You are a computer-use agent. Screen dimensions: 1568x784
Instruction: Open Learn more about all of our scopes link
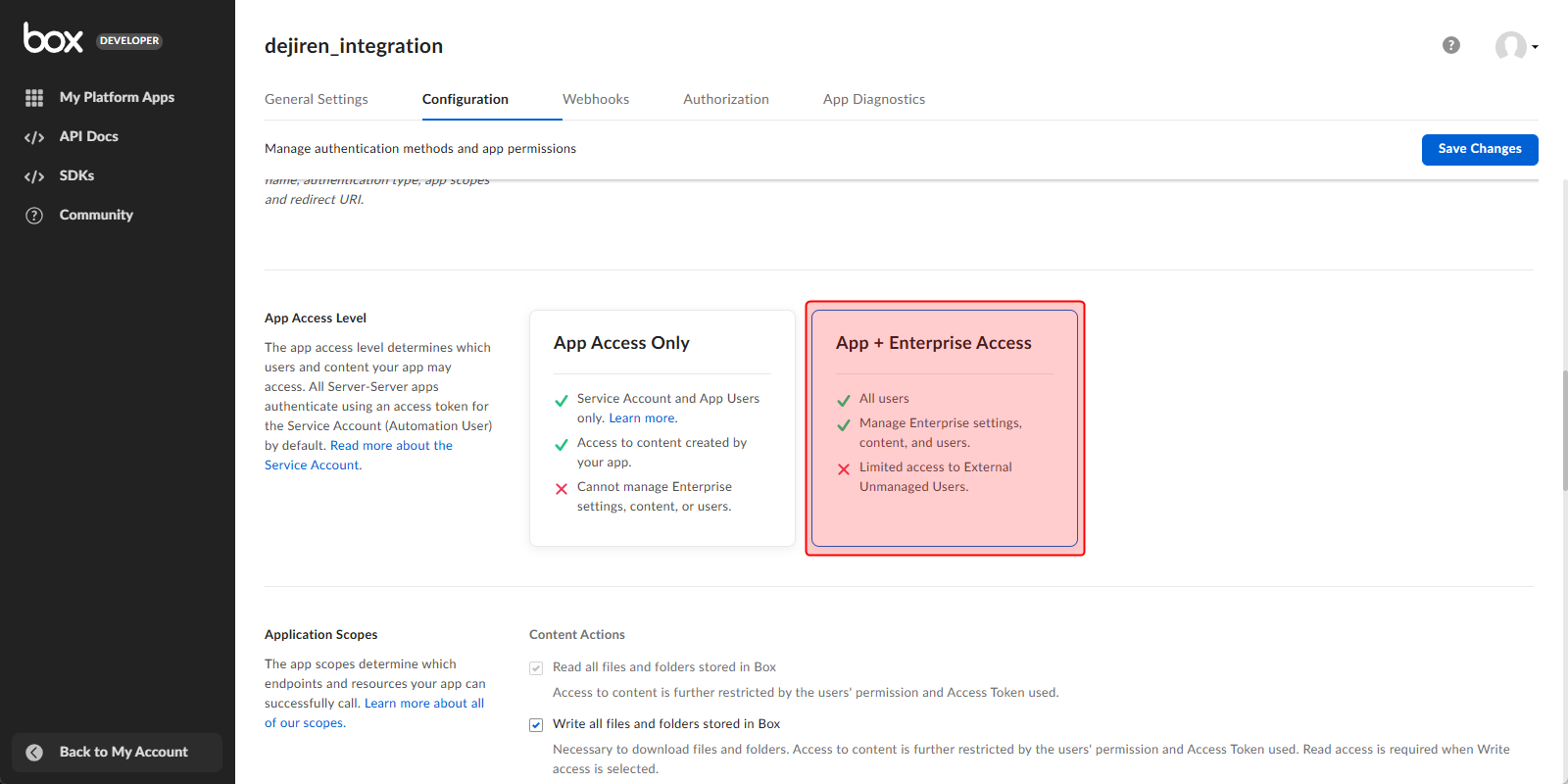374,713
